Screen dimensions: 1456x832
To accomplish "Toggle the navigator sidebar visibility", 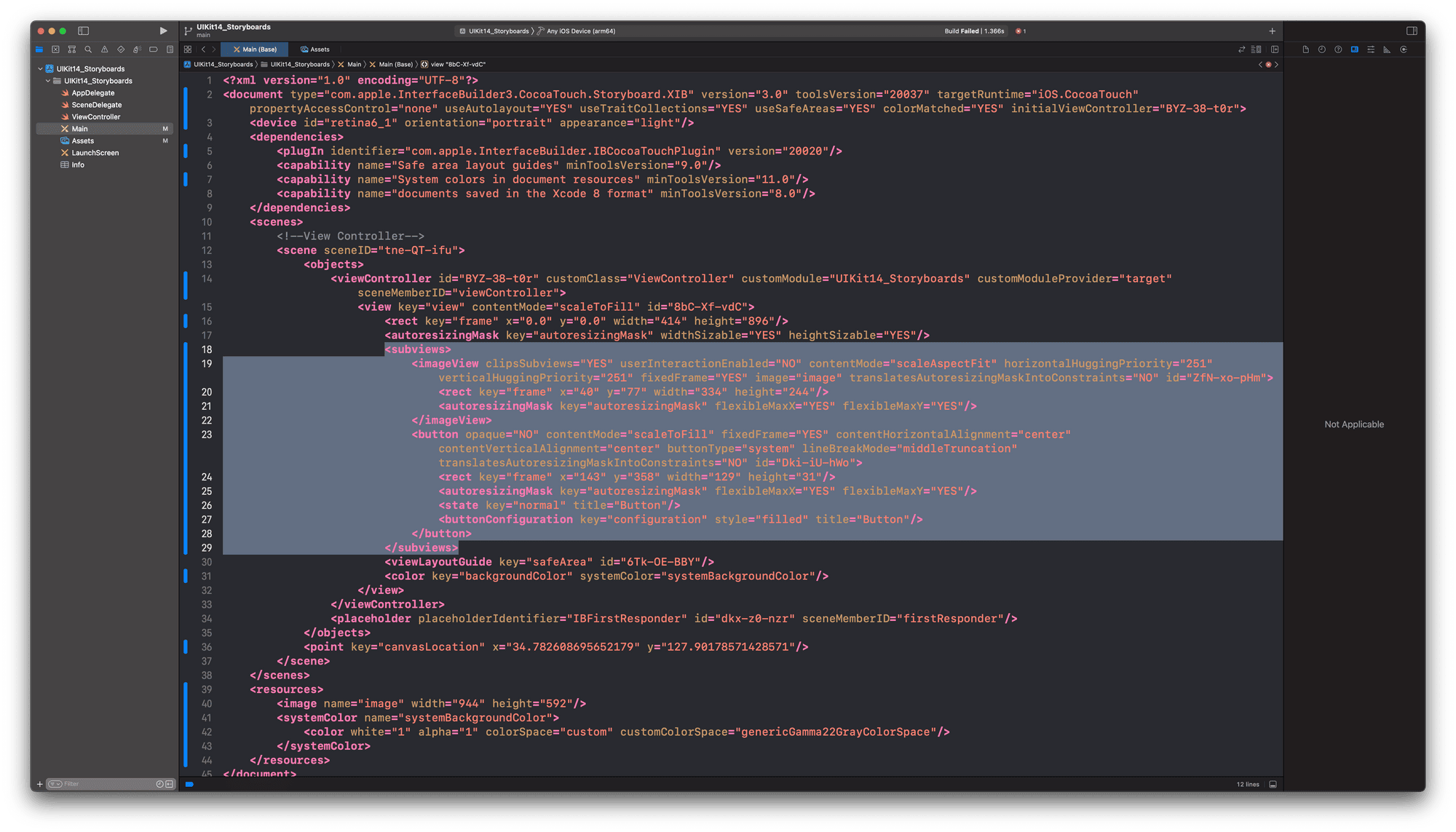I will pos(84,31).
